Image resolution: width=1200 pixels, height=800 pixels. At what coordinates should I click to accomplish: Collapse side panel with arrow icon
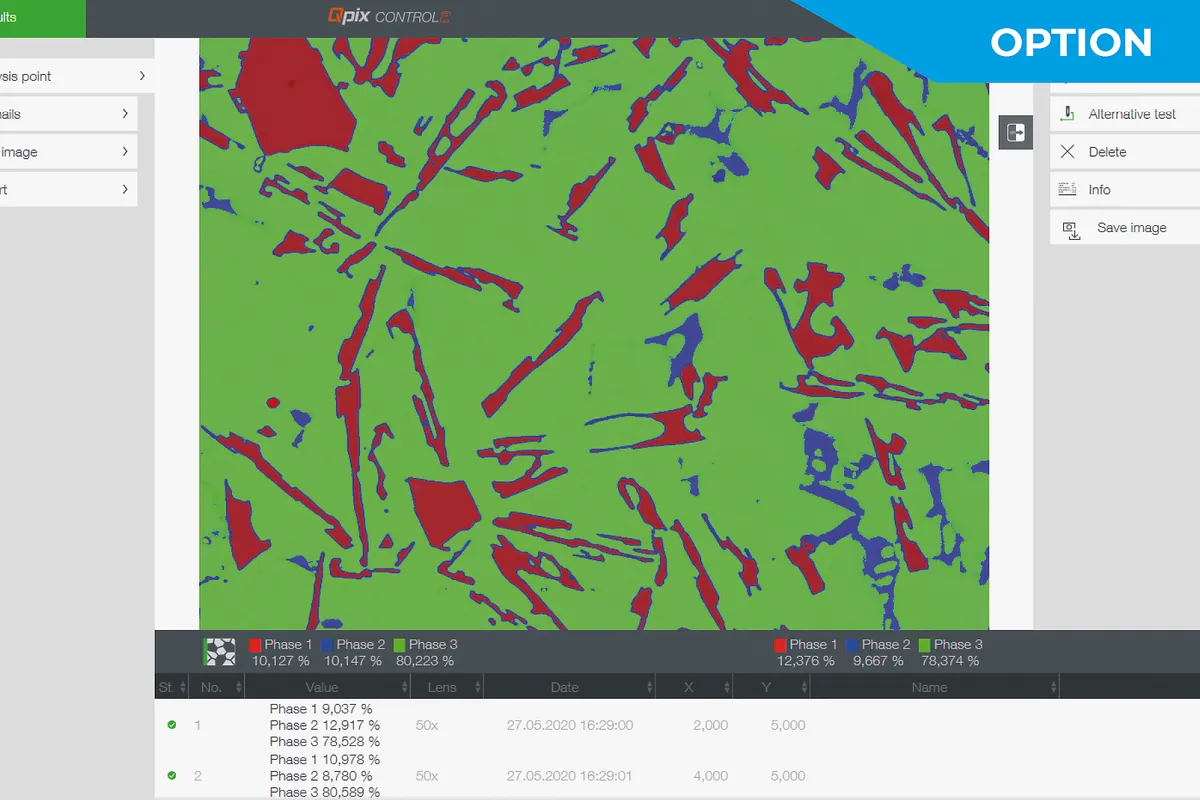click(x=1015, y=132)
